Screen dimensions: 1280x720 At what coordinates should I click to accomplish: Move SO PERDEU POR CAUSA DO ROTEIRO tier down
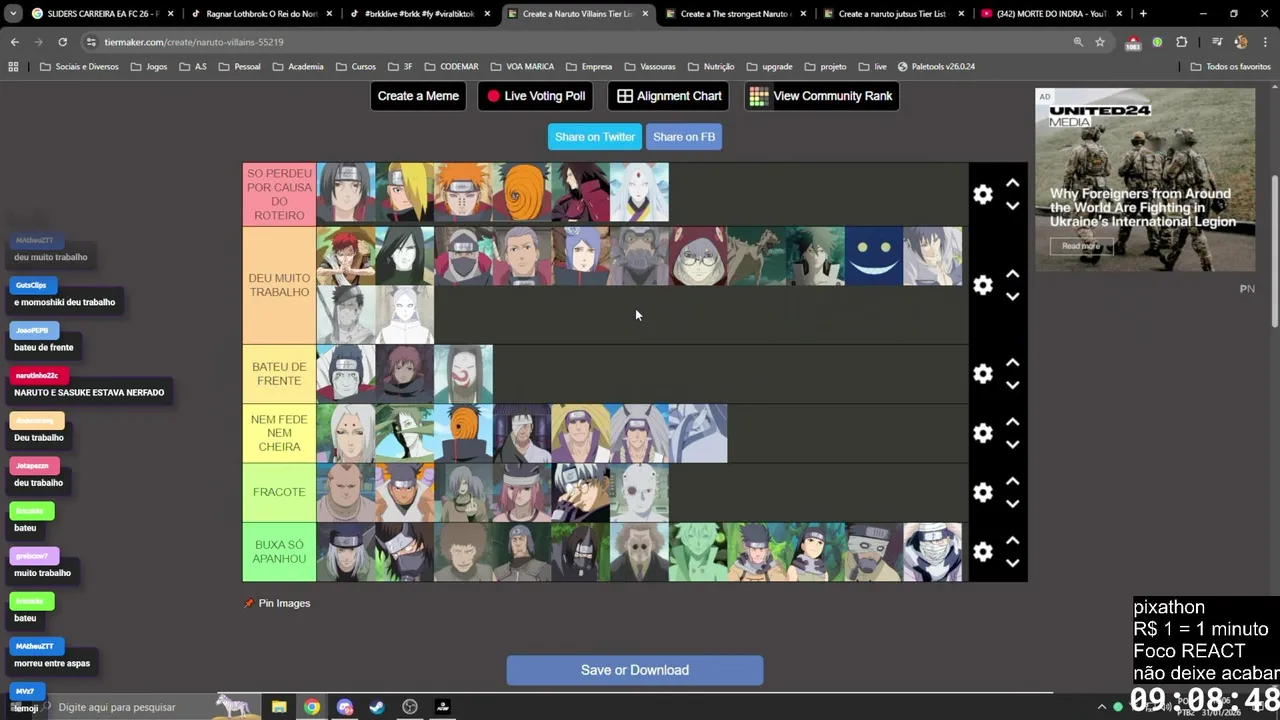(x=1012, y=206)
